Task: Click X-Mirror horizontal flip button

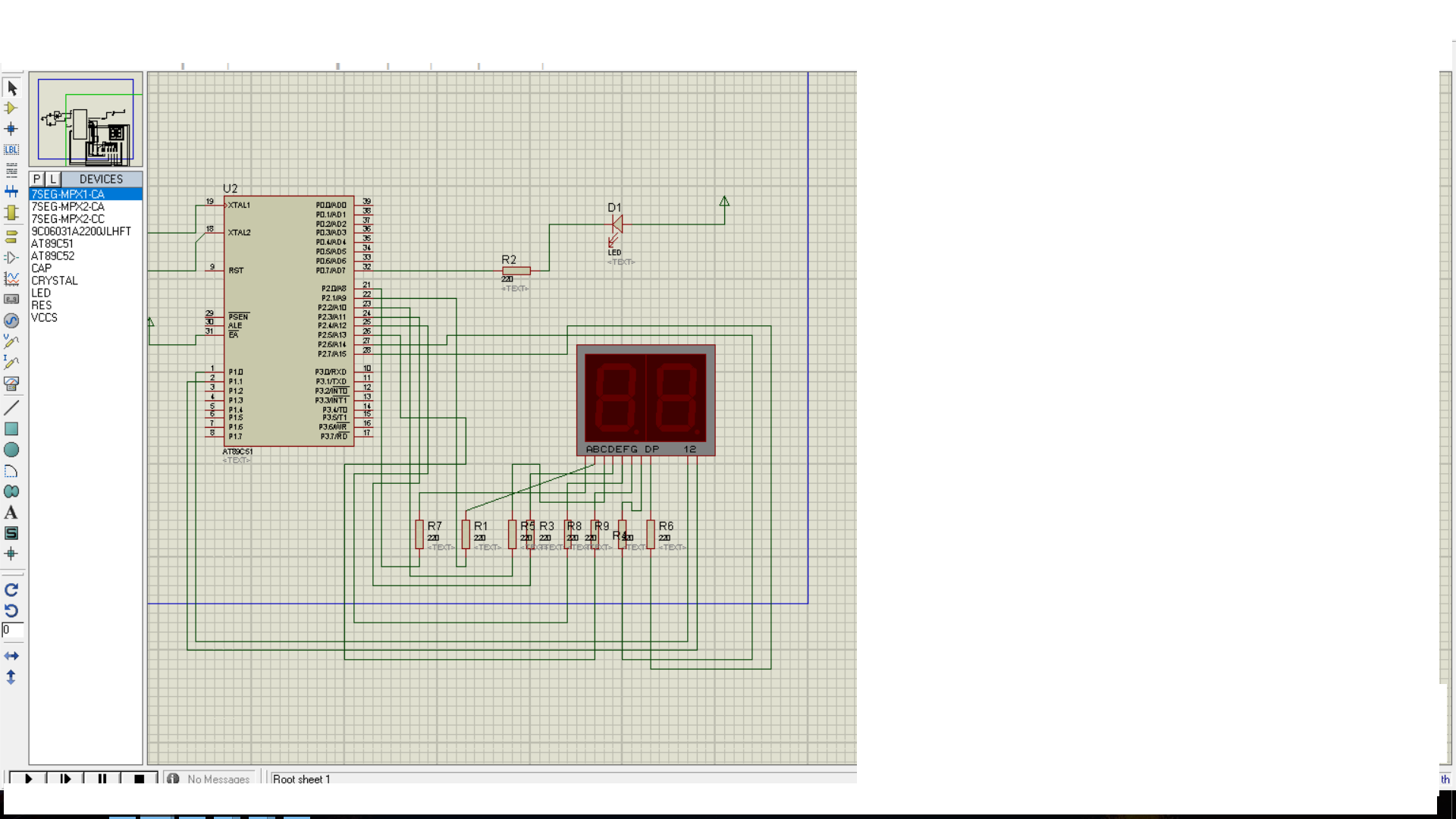Action: (11, 656)
